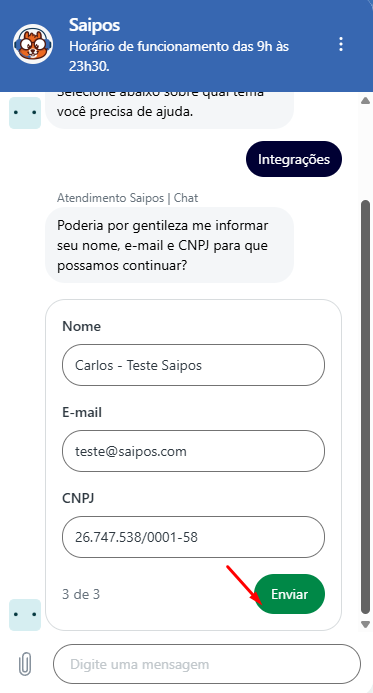
Task: Click the 'Horário de funcionamento' header subtitle
Action: pyautogui.click(x=179, y=56)
